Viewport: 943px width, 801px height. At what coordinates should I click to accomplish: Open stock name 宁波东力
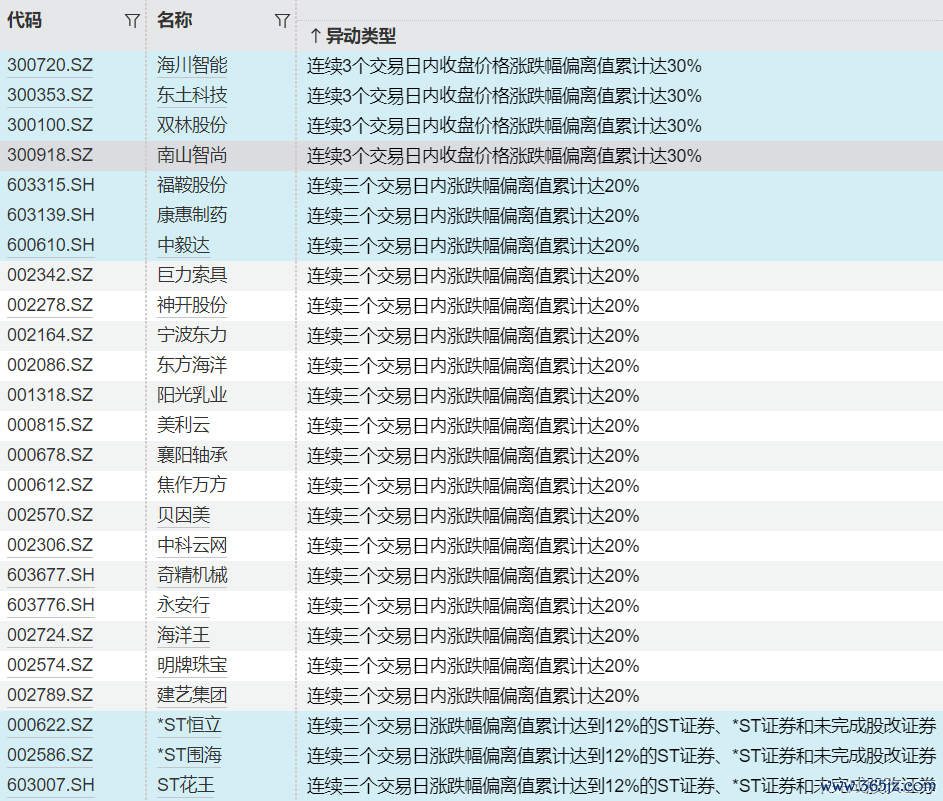[x=192, y=335]
